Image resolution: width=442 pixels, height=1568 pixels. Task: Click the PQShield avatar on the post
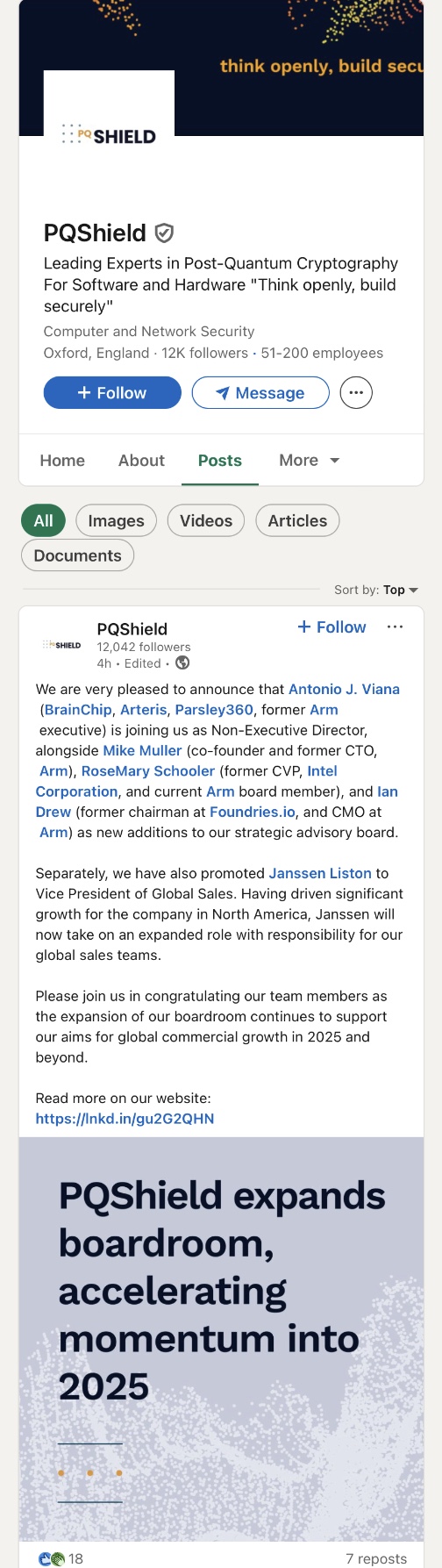click(x=61, y=645)
